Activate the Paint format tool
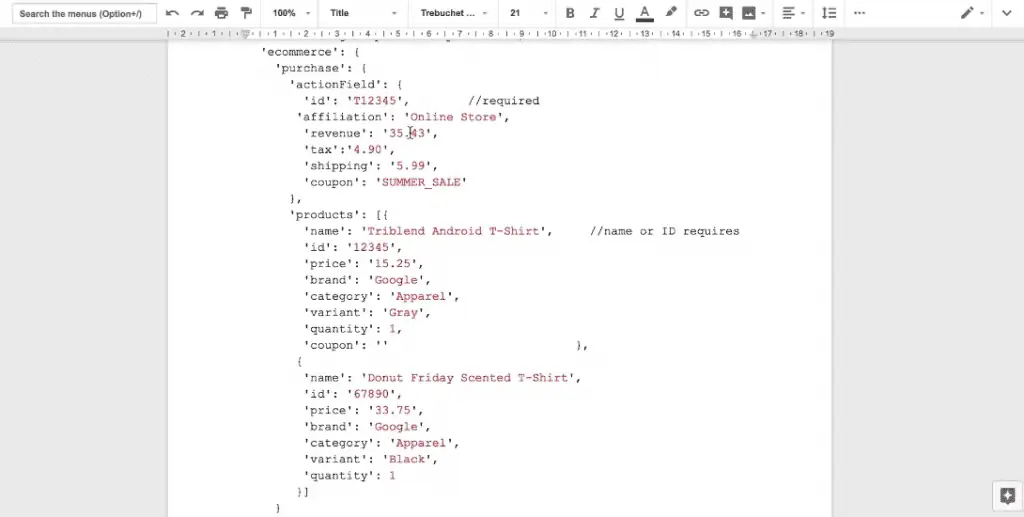 [246, 13]
